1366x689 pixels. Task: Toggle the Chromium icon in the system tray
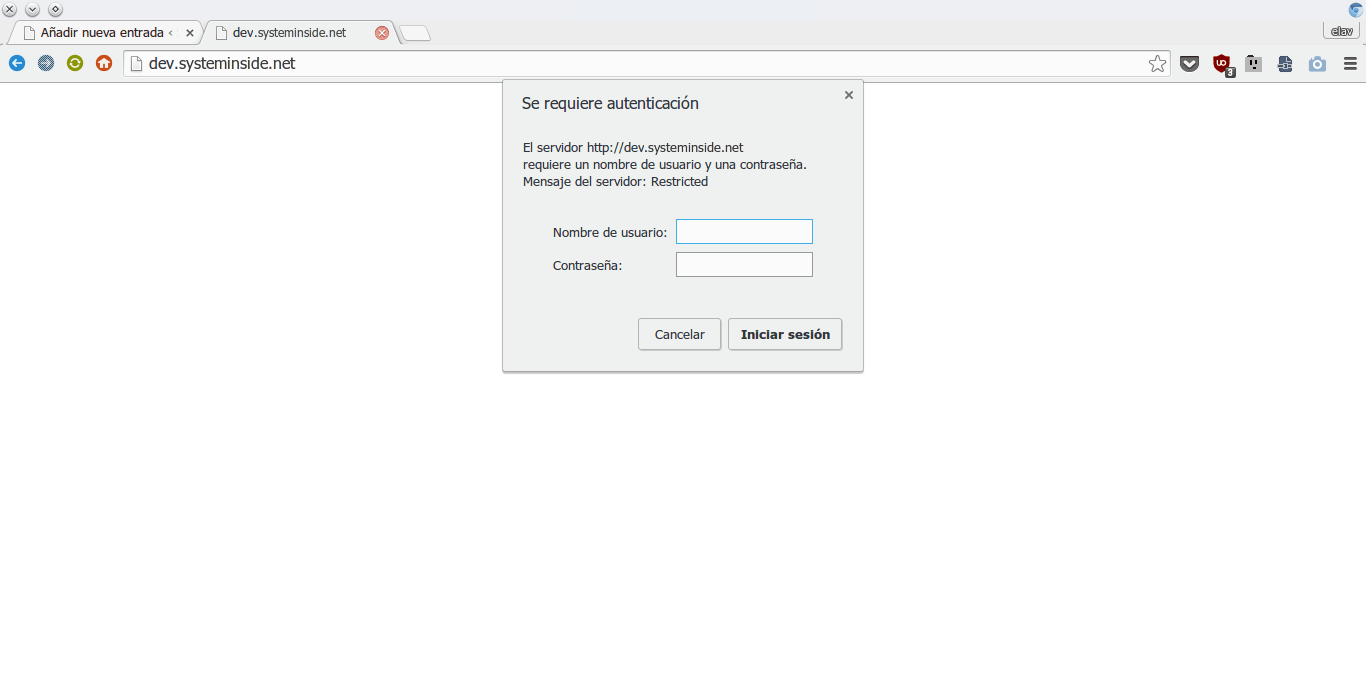[x=1356, y=9]
